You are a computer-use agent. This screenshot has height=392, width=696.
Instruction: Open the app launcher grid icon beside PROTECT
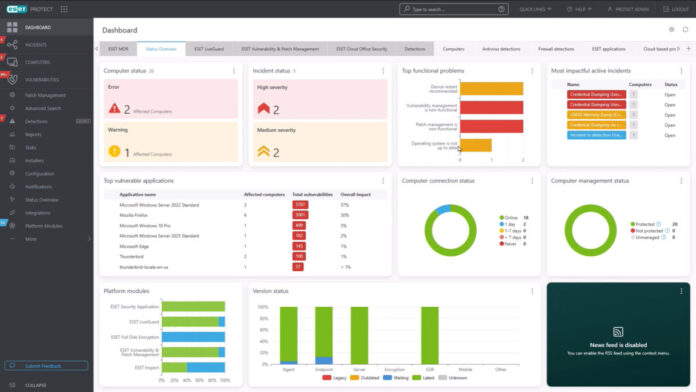64,9
